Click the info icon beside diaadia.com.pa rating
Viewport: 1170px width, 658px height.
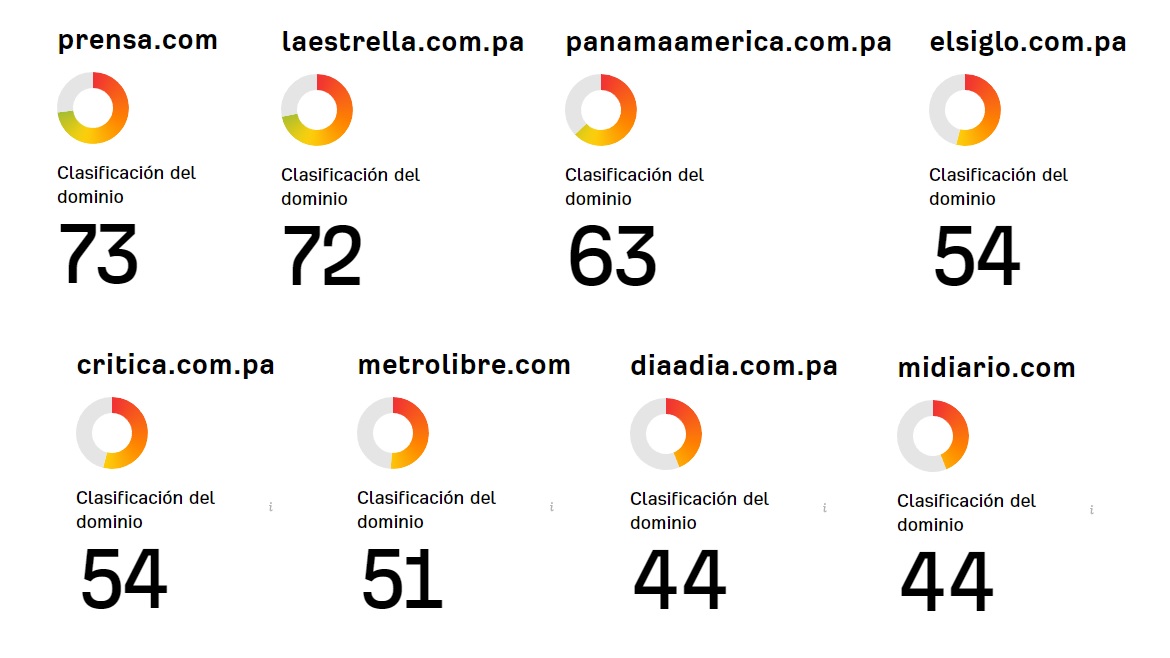[x=825, y=508]
